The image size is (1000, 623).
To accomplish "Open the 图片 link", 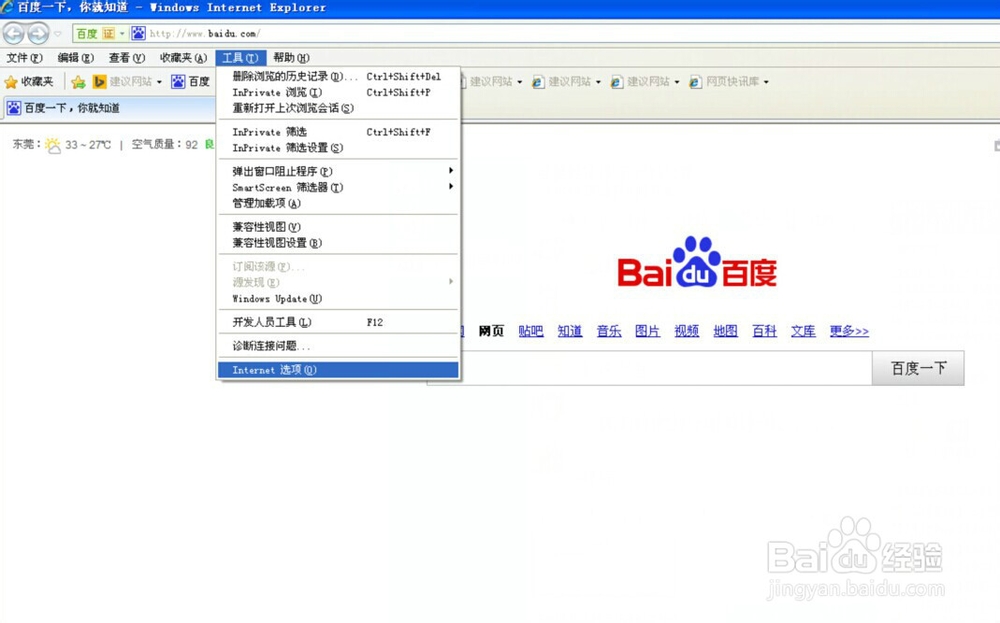I will coord(647,331).
